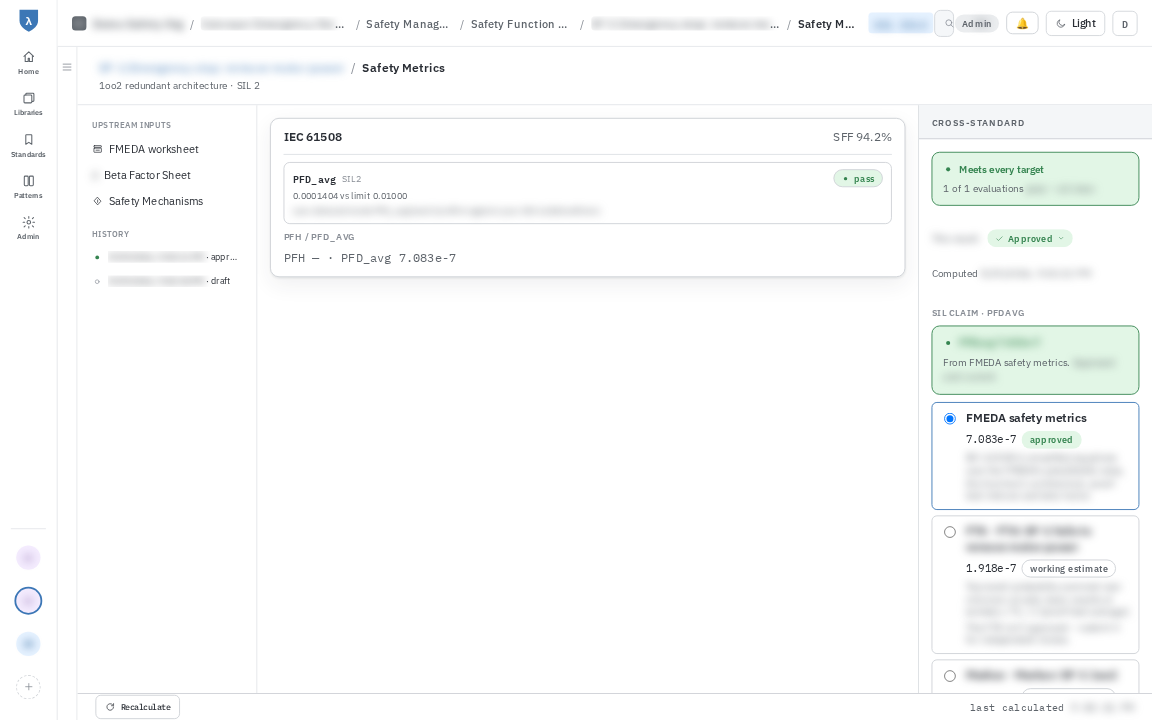The height and width of the screenshot is (720, 1152).
Task: Click the last calculated status text
Action: (1017, 708)
